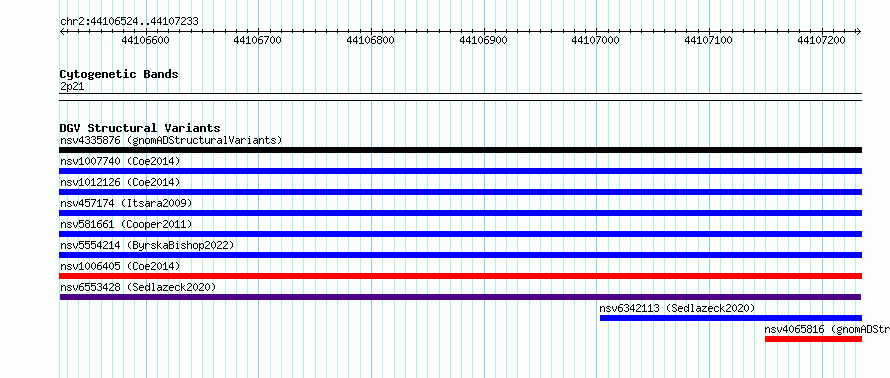The width and height of the screenshot is (890, 378).
Task: Click the red nsv1006405 variant bar
Action: click(461, 276)
